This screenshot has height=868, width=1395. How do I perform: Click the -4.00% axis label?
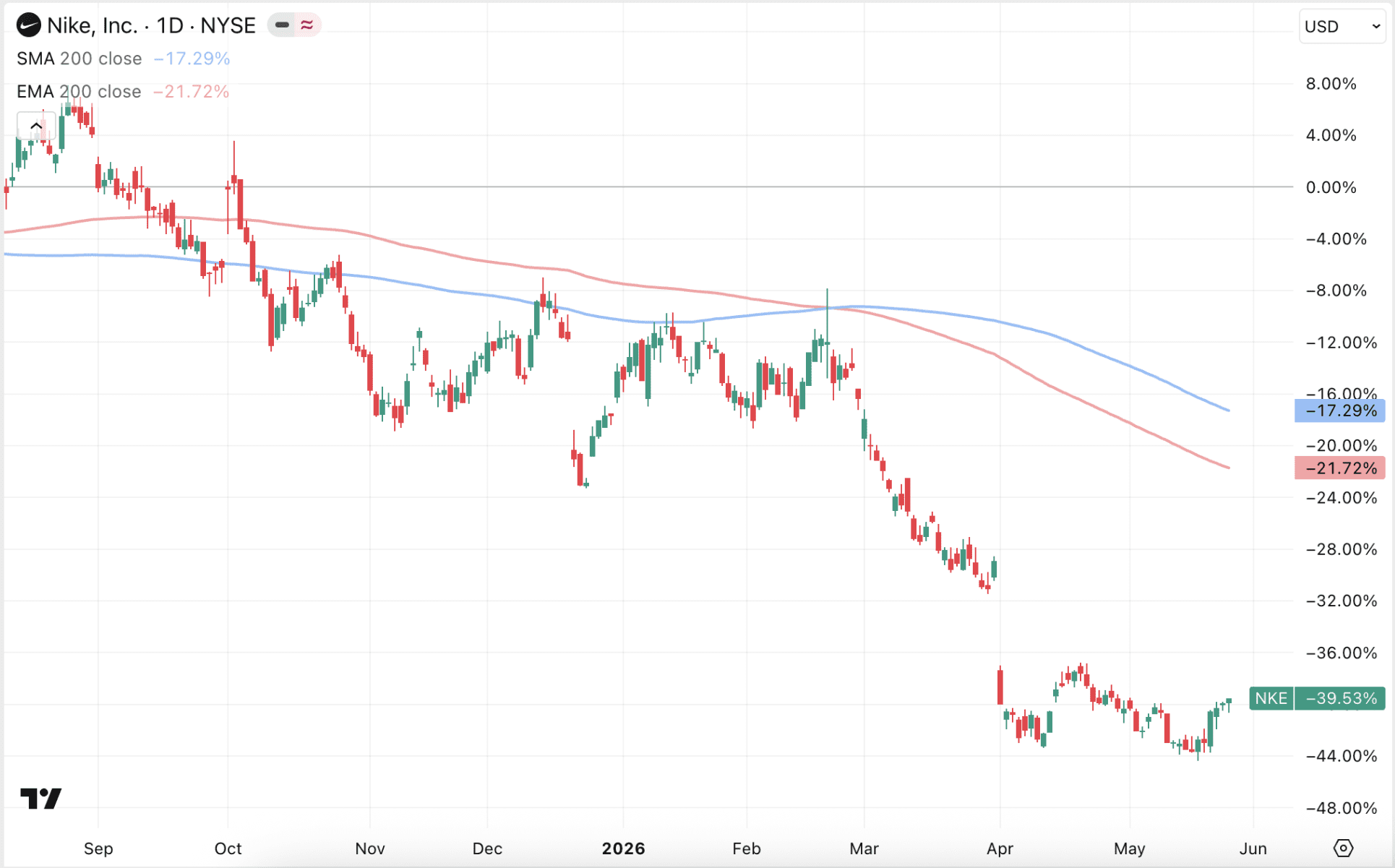coord(1336,239)
